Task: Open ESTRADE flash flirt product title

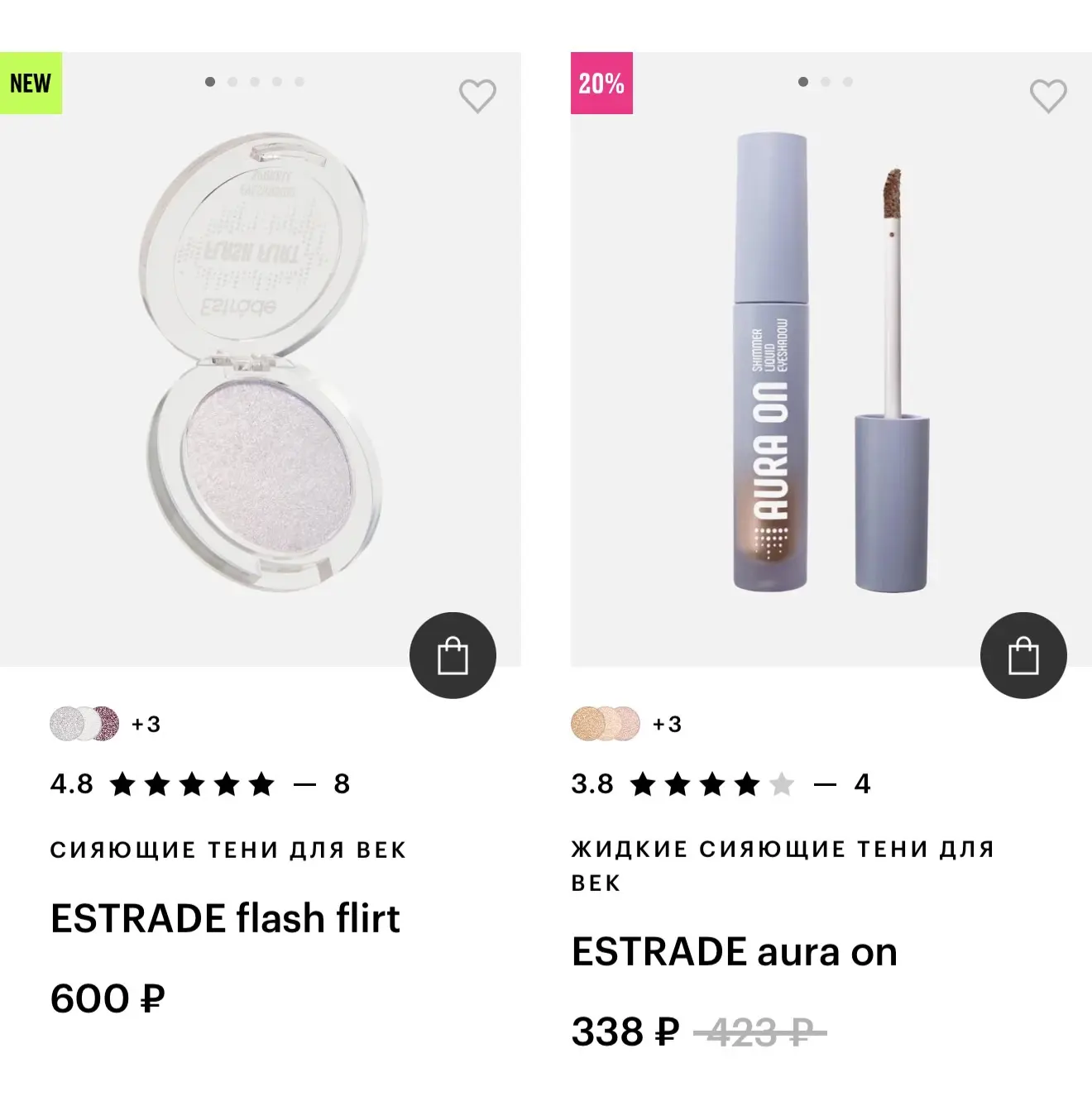Action: pyautogui.click(x=225, y=918)
